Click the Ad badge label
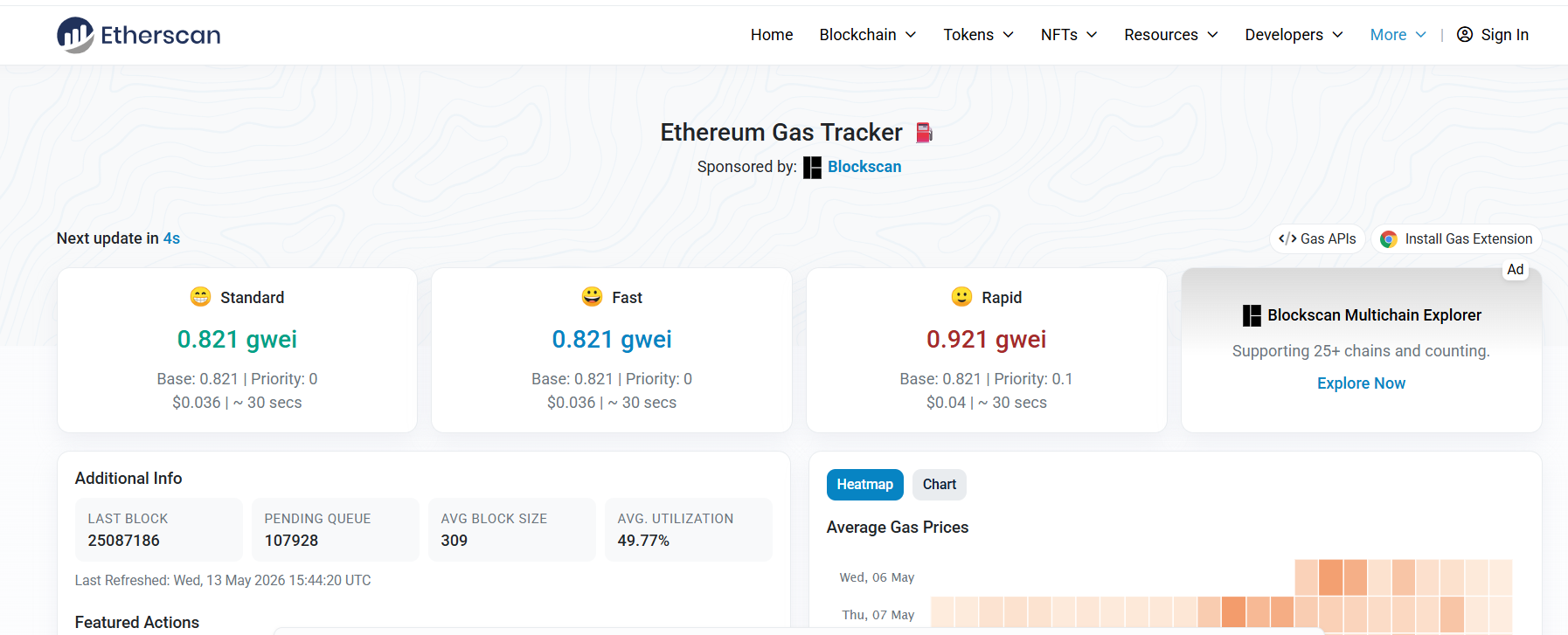The width and height of the screenshot is (1568, 635). click(x=1516, y=270)
